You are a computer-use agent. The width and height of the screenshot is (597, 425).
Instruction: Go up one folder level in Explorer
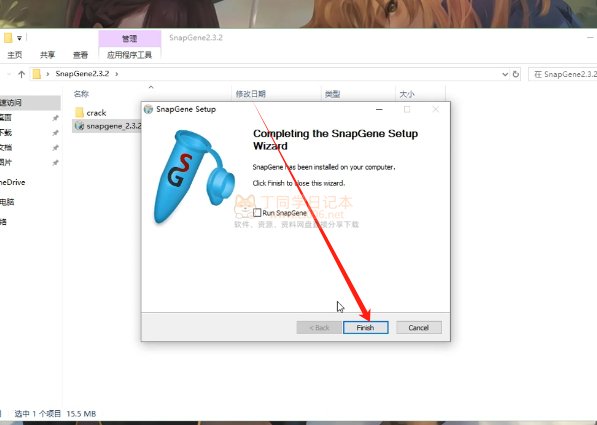tap(21, 74)
